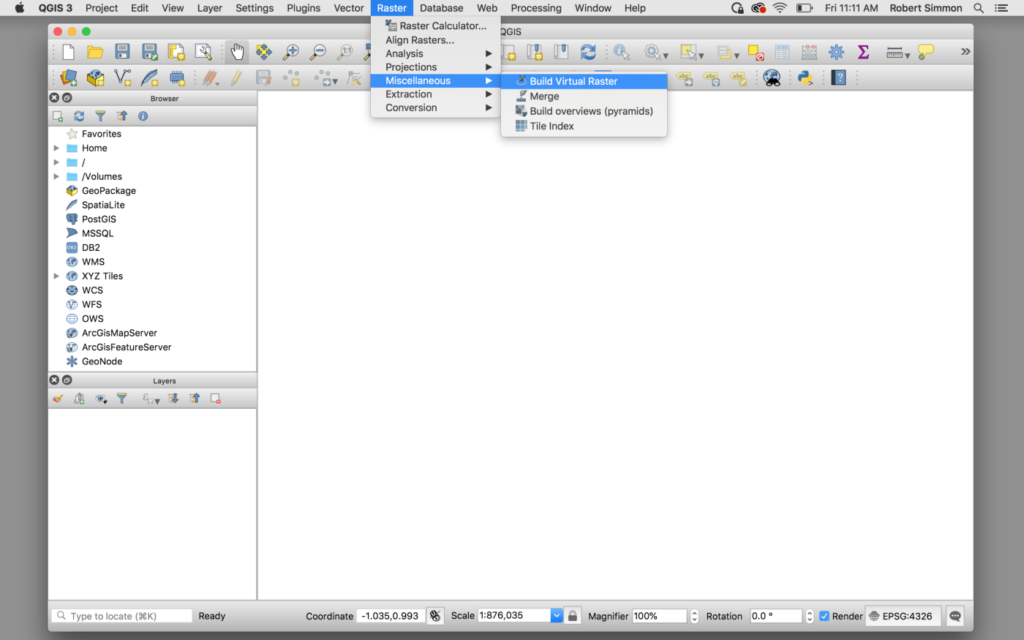Select Tile Index menu entry
This screenshot has height=640, width=1024.
[x=584, y=126]
